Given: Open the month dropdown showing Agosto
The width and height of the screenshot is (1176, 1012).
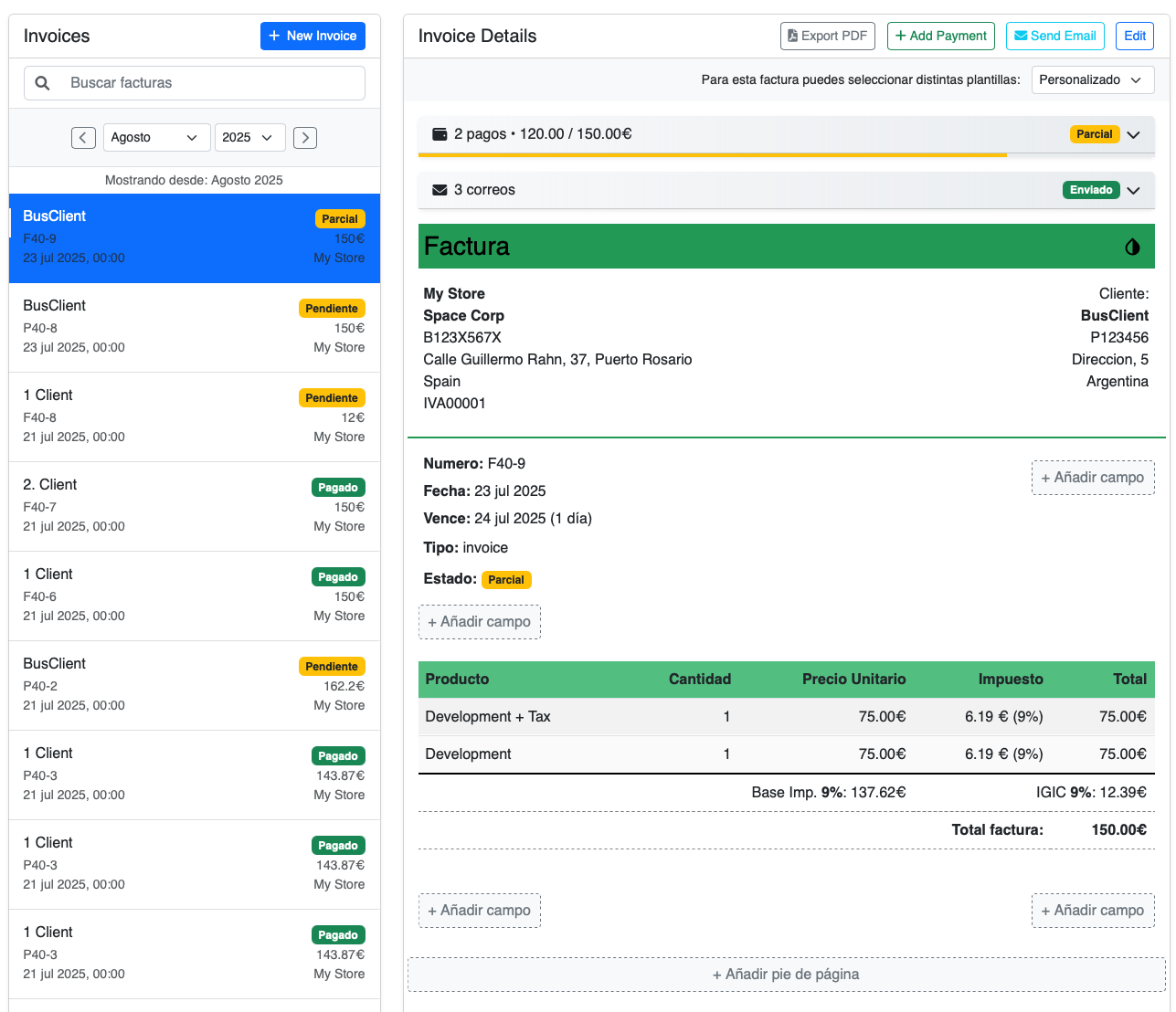Looking at the screenshot, I should point(155,138).
